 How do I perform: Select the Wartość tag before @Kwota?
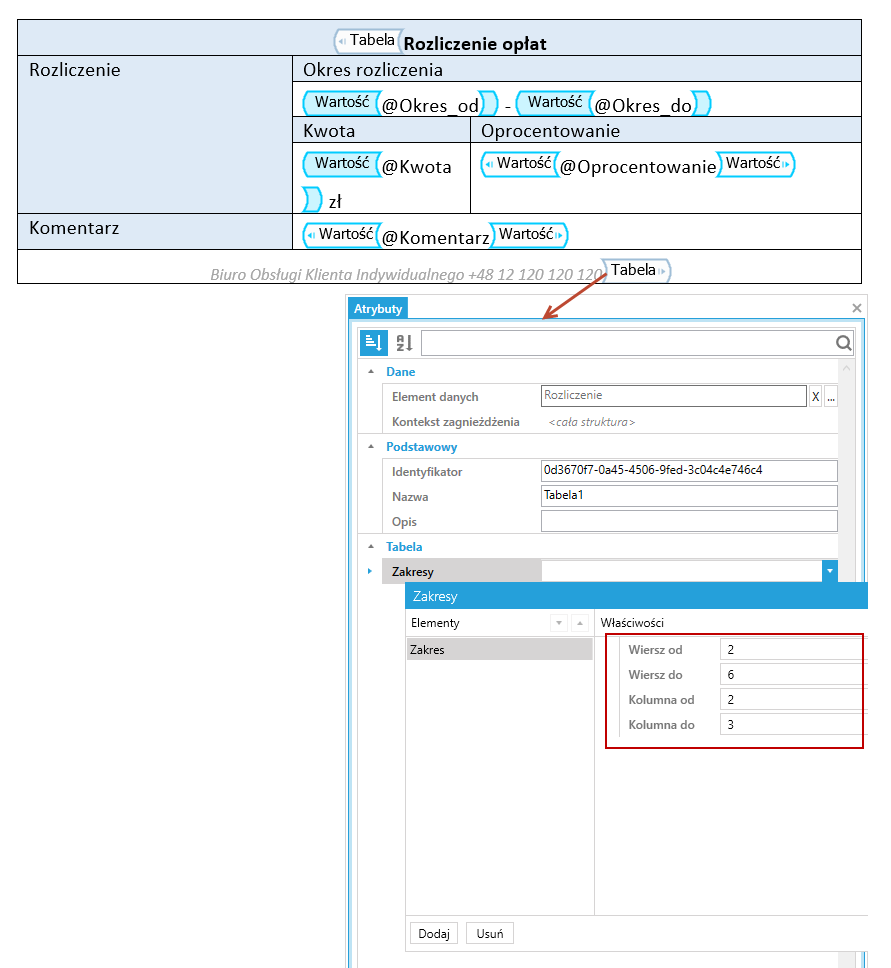coord(341,164)
